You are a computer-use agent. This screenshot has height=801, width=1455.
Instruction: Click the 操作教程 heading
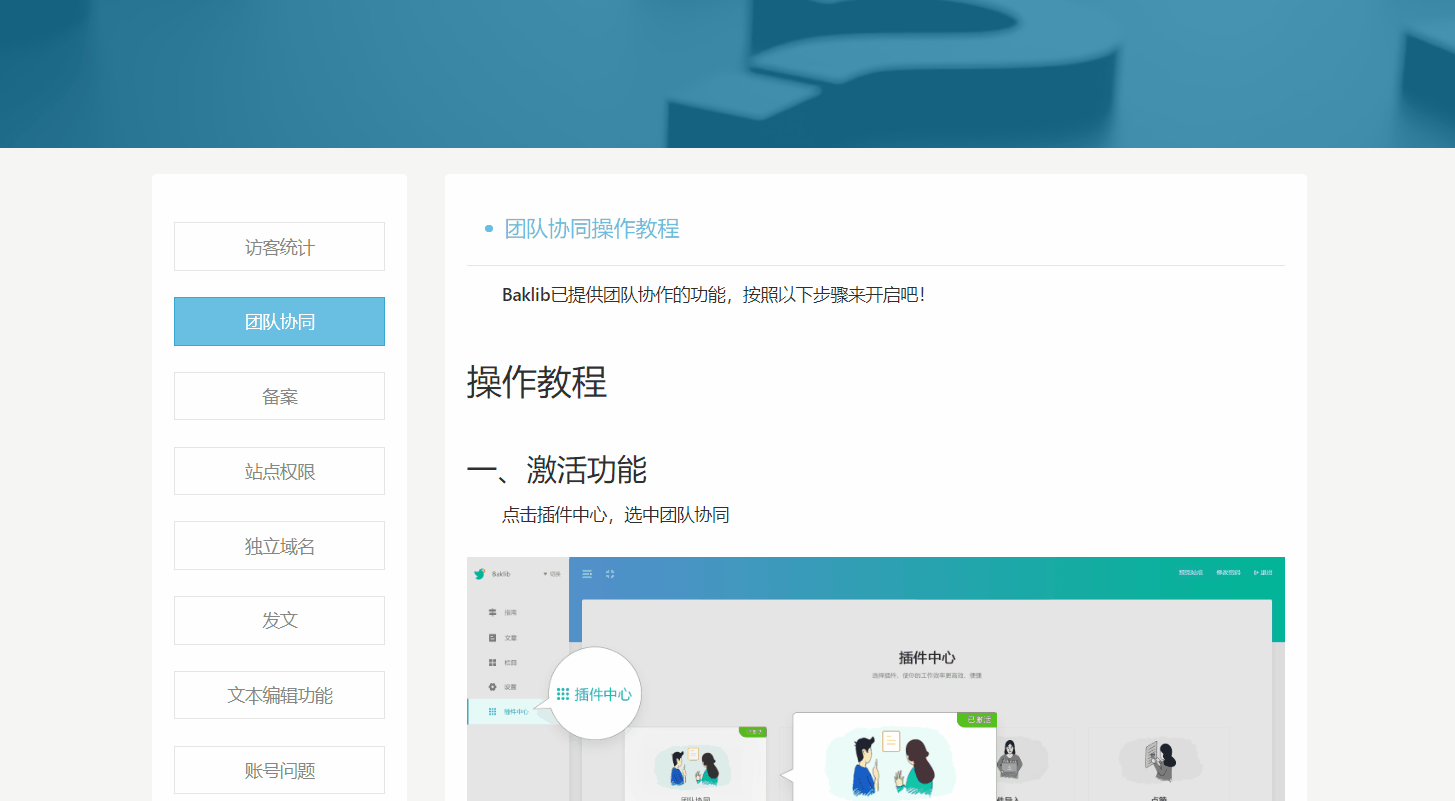(x=537, y=382)
